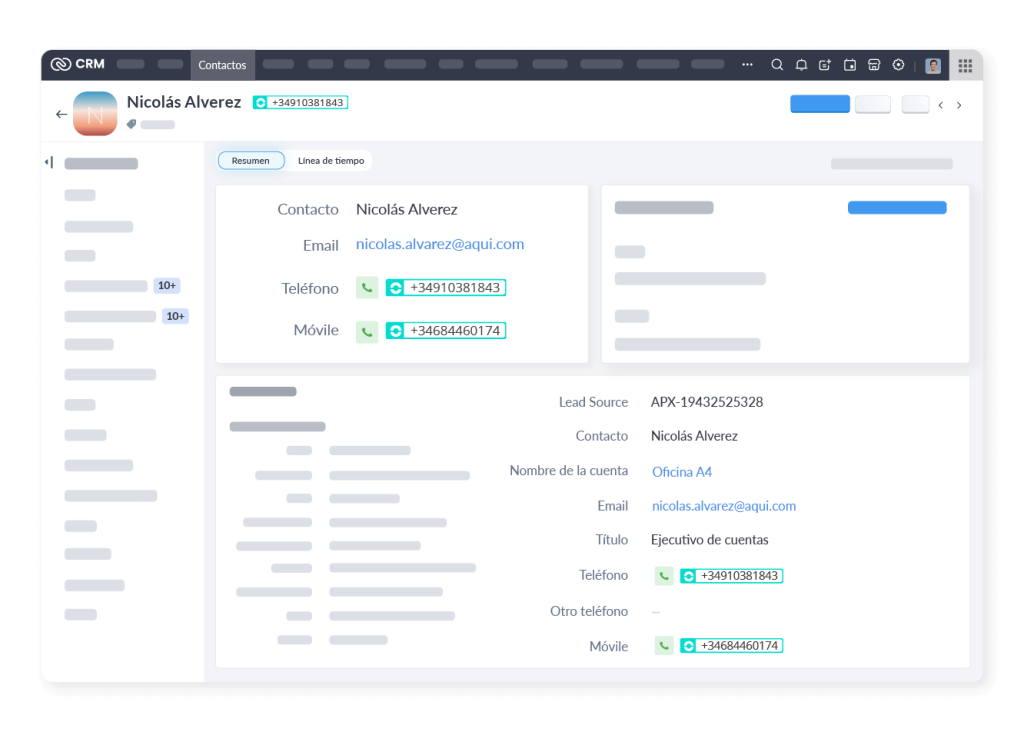Open the marketplace store icon
Screen dimensions: 1024x732
[874, 65]
